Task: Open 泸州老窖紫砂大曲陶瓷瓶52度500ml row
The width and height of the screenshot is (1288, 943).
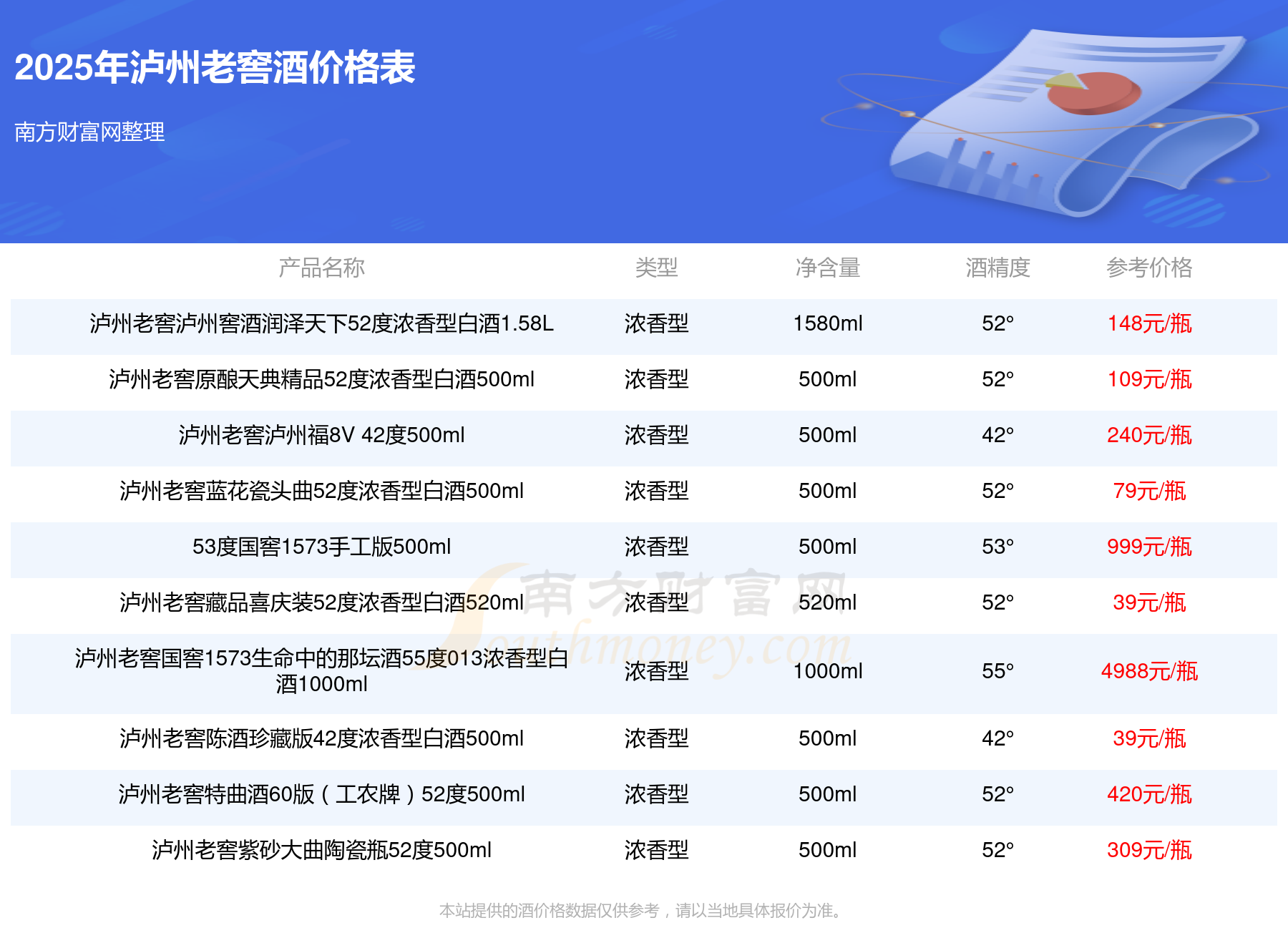Action: point(644,850)
